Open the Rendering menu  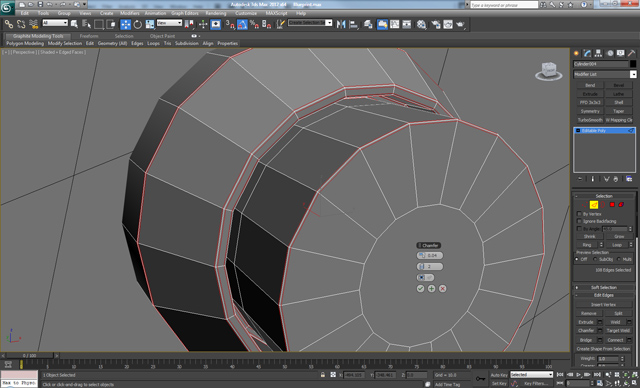click(x=216, y=13)
